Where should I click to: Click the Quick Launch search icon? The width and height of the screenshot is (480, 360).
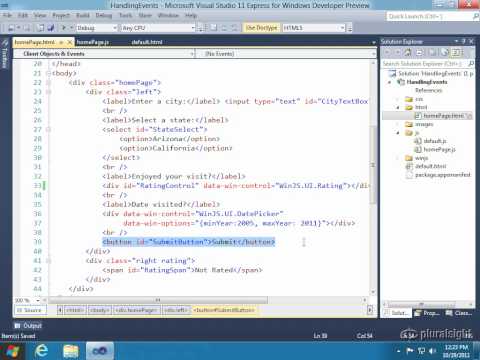tap(476, 16)
